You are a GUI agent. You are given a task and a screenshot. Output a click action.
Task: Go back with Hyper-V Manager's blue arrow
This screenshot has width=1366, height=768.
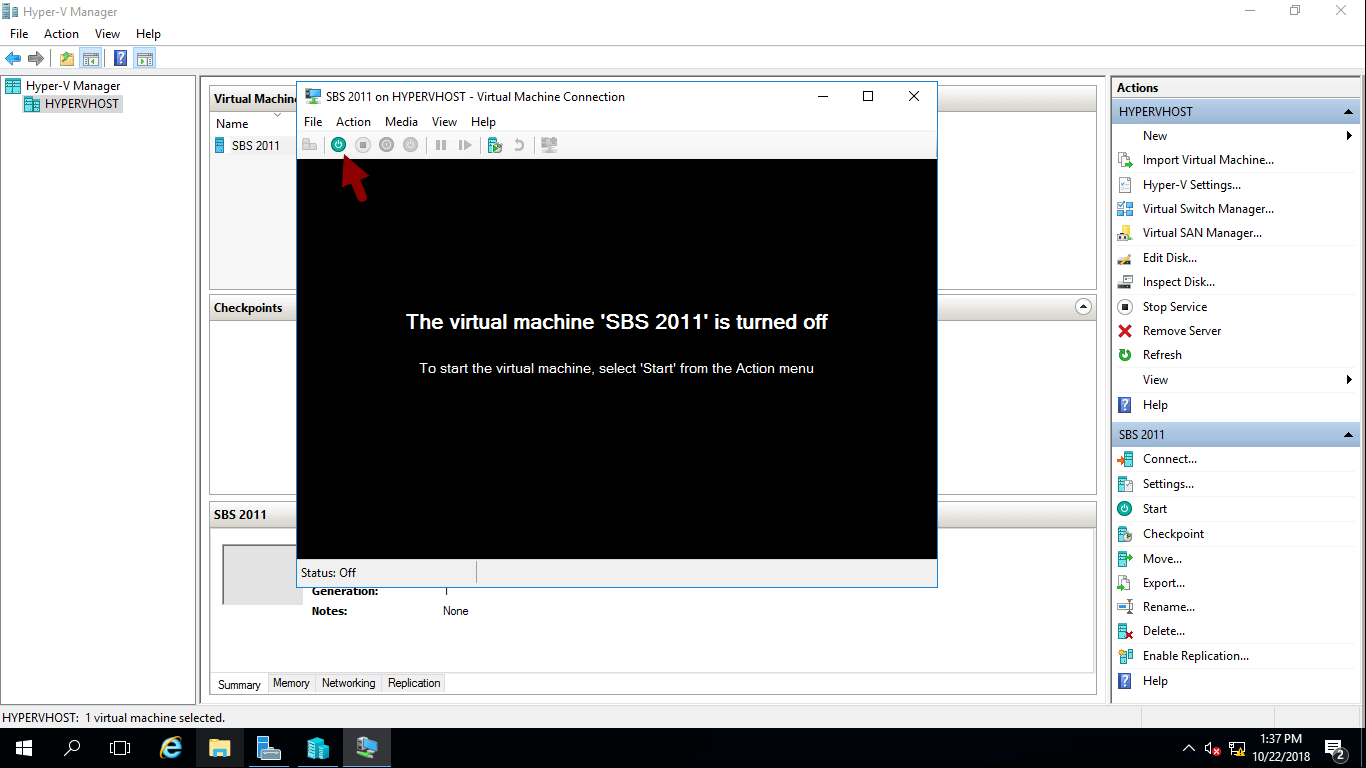coord(13,58)
